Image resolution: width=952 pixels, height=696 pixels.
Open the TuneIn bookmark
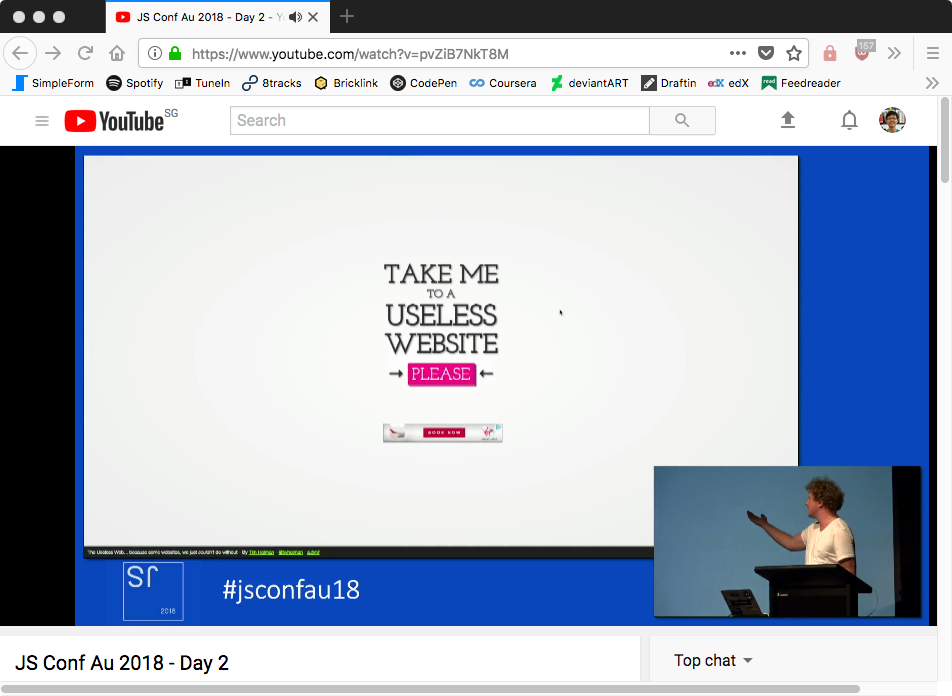[202, 83]
